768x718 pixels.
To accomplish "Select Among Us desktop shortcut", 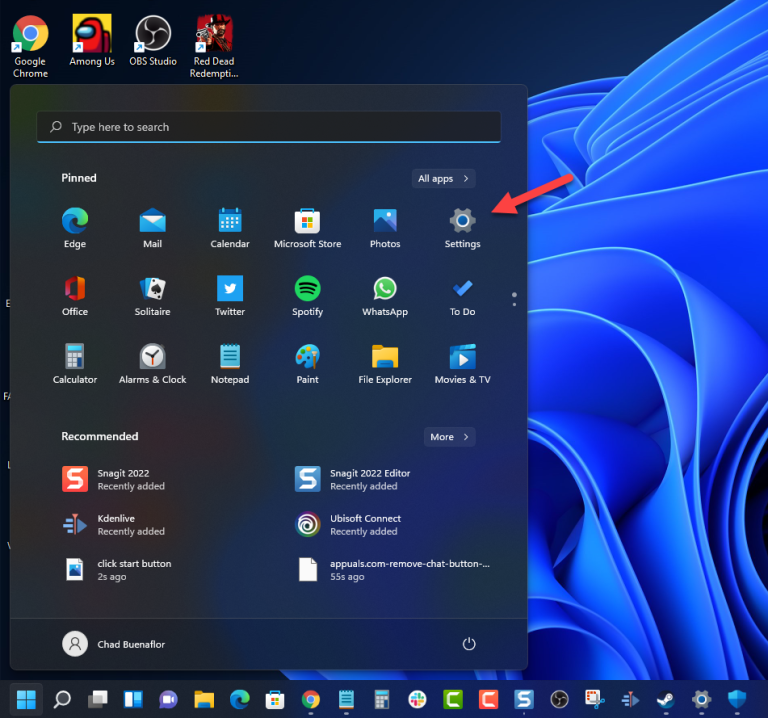I will click(92, 41).
